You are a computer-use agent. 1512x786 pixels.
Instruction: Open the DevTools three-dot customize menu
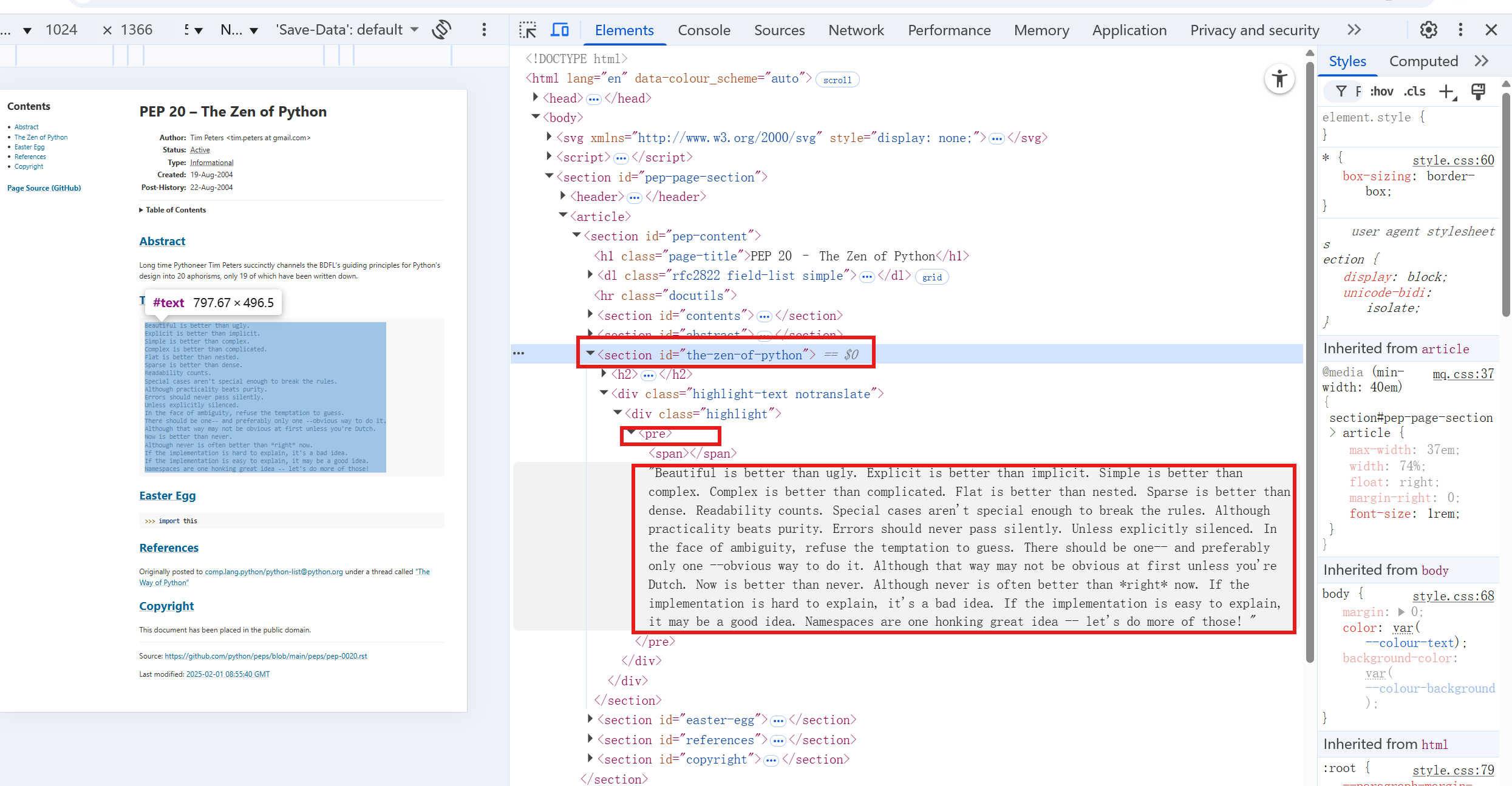(x=1460, y=30)
